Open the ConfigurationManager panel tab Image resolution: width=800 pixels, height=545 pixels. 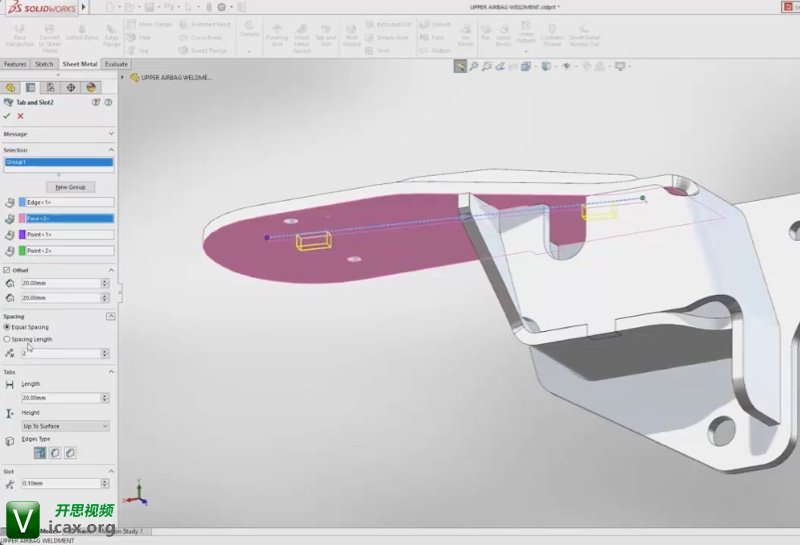(50, 88)
